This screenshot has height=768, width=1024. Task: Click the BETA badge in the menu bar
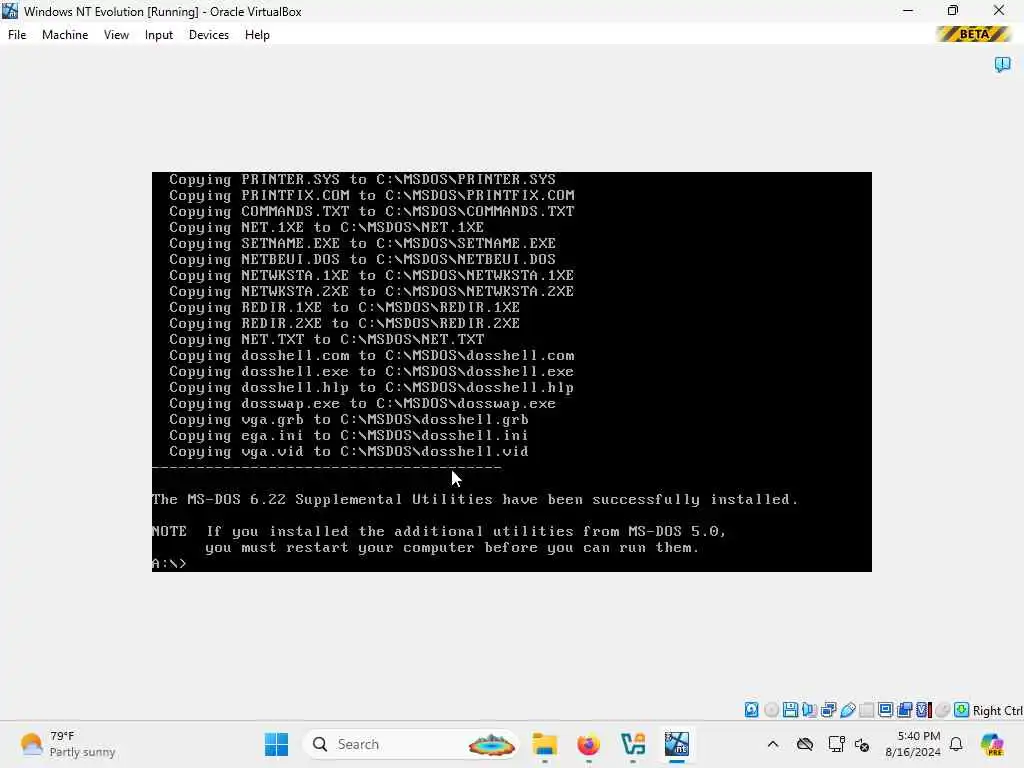[973, 34]
